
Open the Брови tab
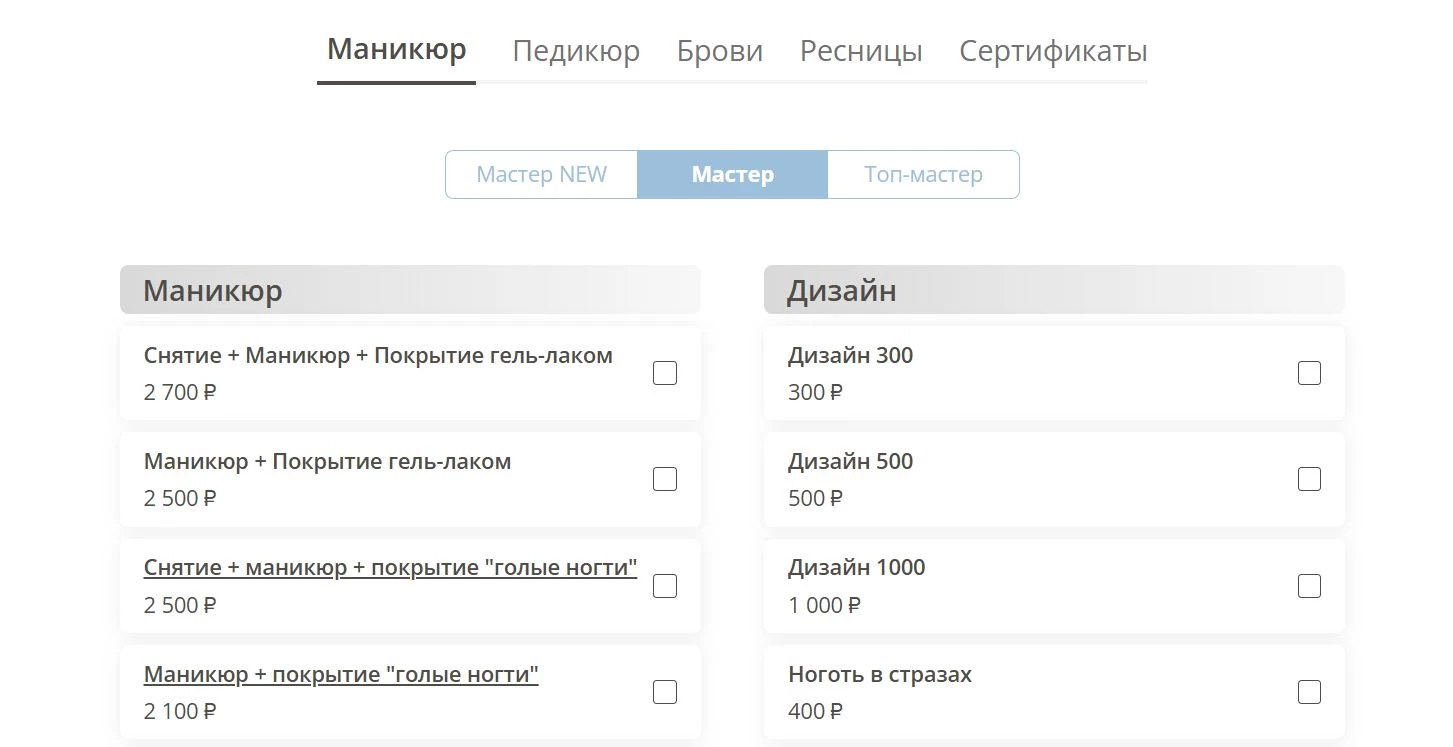tap(720, 50)
